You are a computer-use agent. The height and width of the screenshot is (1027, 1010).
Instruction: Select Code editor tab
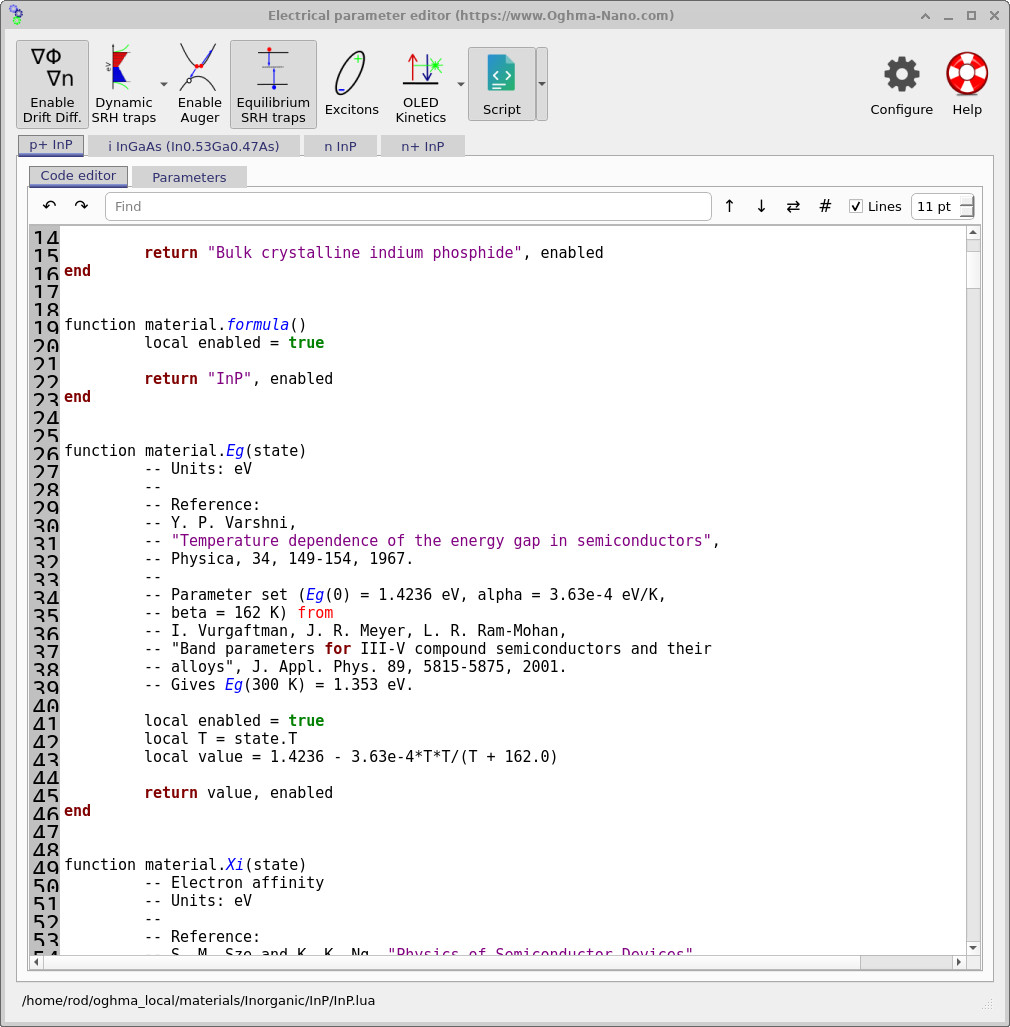pyautogui.click(x=79, y=176)
